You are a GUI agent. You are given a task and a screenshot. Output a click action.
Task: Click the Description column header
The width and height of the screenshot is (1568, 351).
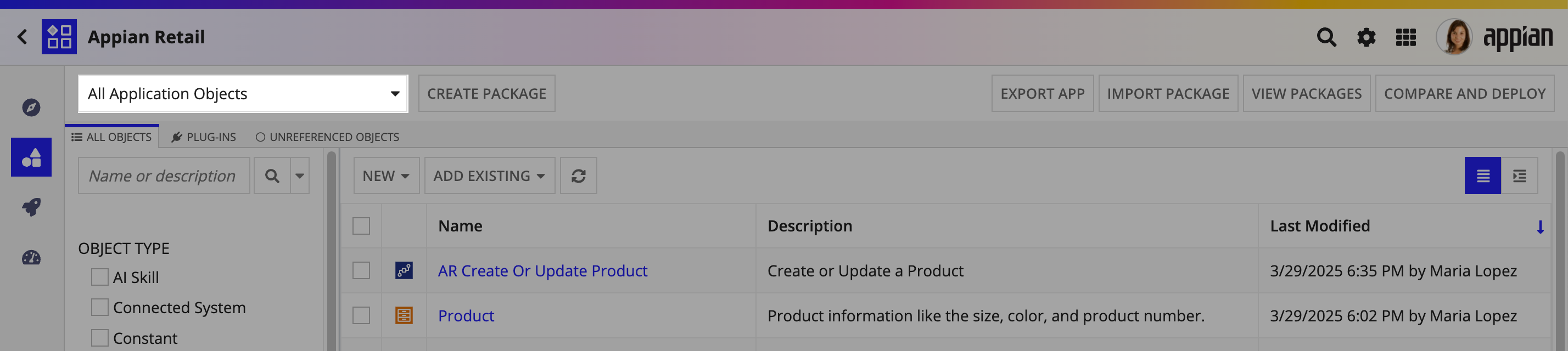pyautogui.click(x=810, y=227)
